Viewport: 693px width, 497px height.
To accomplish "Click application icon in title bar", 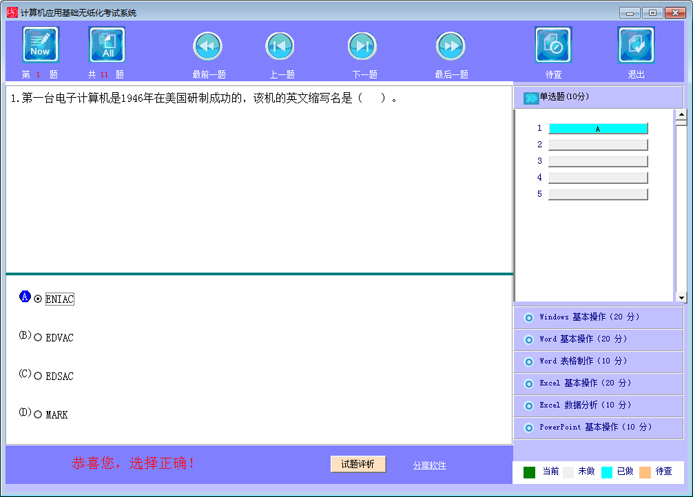I will coord(12,12).
